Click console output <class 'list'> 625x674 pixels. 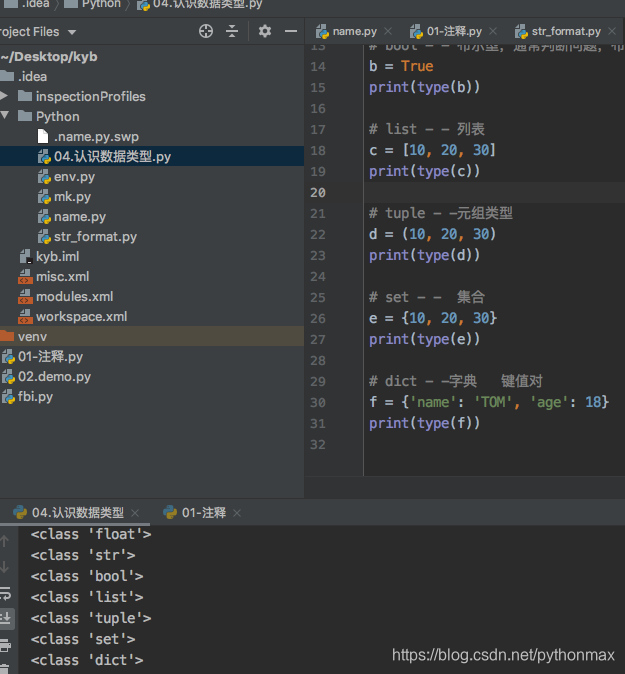tap(87, 597)
